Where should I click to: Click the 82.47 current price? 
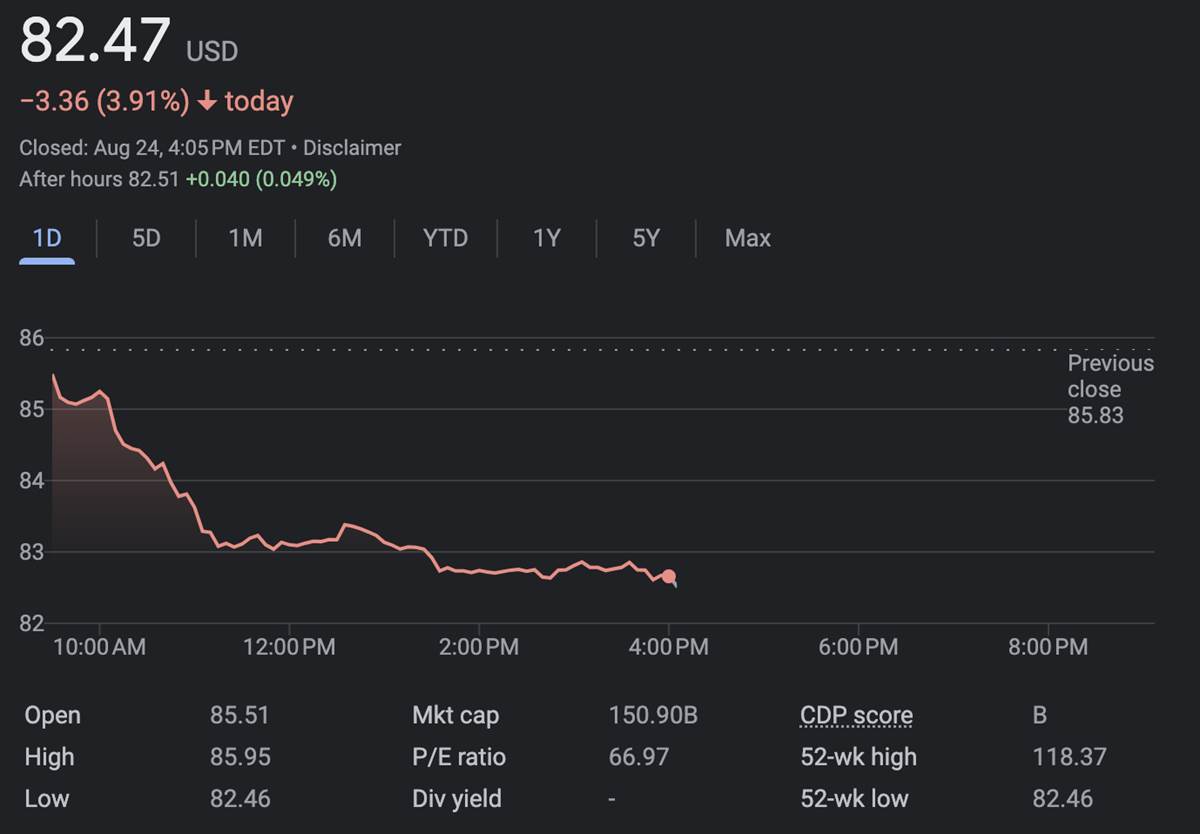(96, 42)
